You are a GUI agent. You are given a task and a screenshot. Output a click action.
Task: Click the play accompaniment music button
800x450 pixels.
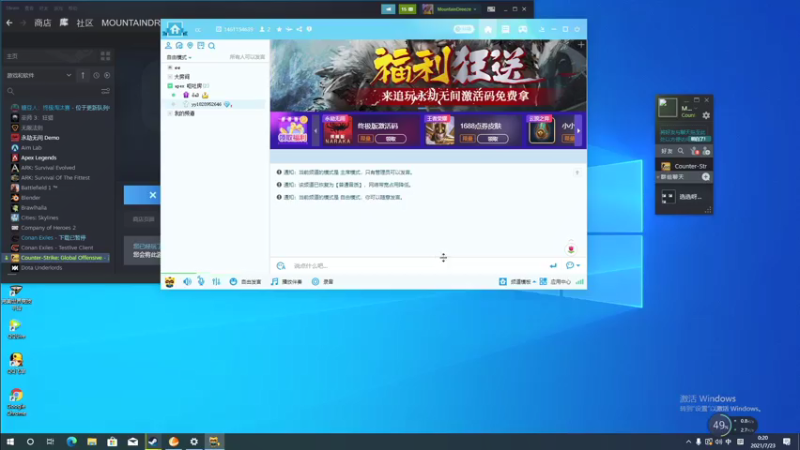pos(287,282)
